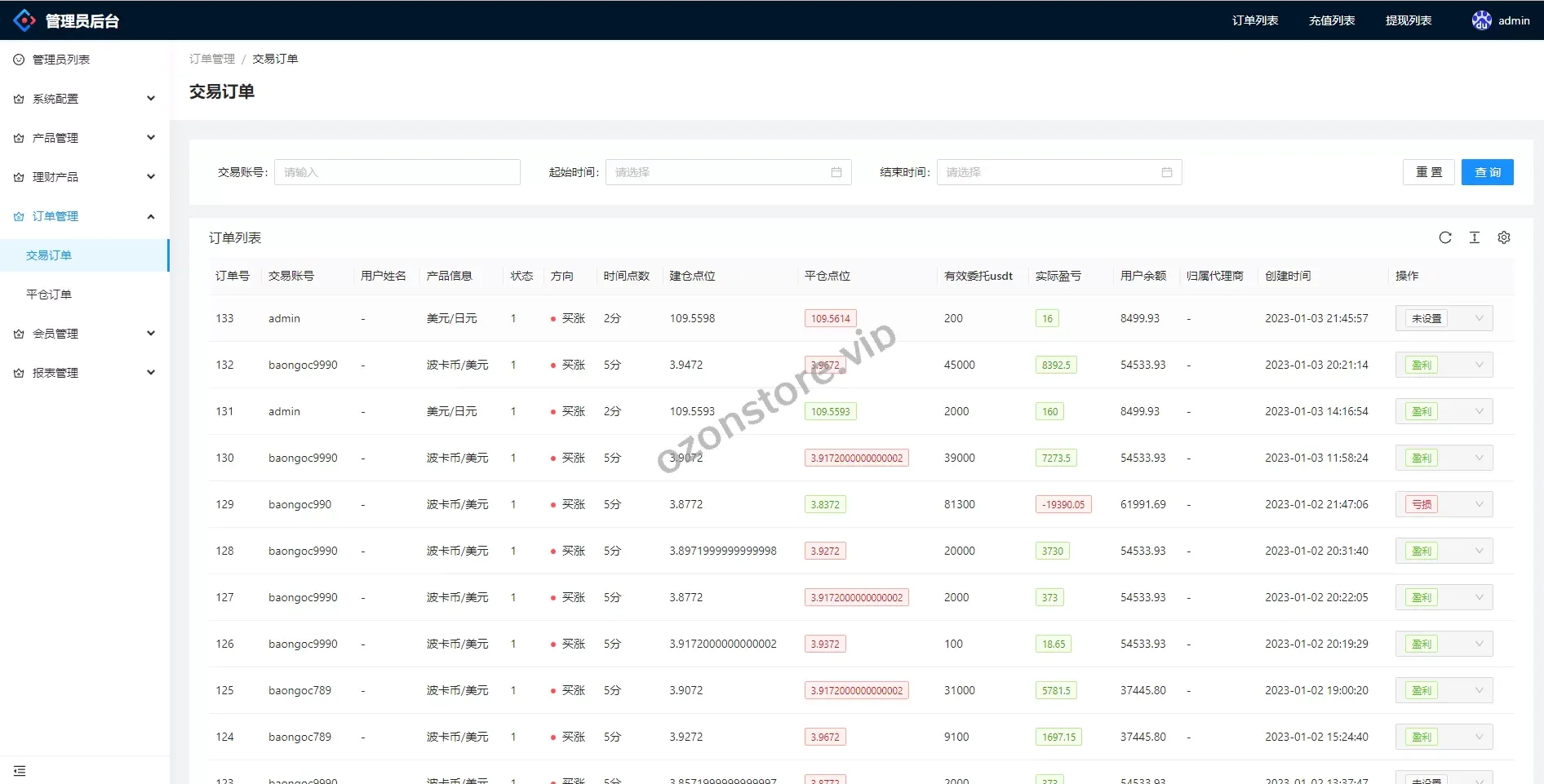Go to 充值列表 in top navigation
This screenshot has height=784, width=1544.
pyautogui.click(x=1331, y=20)
